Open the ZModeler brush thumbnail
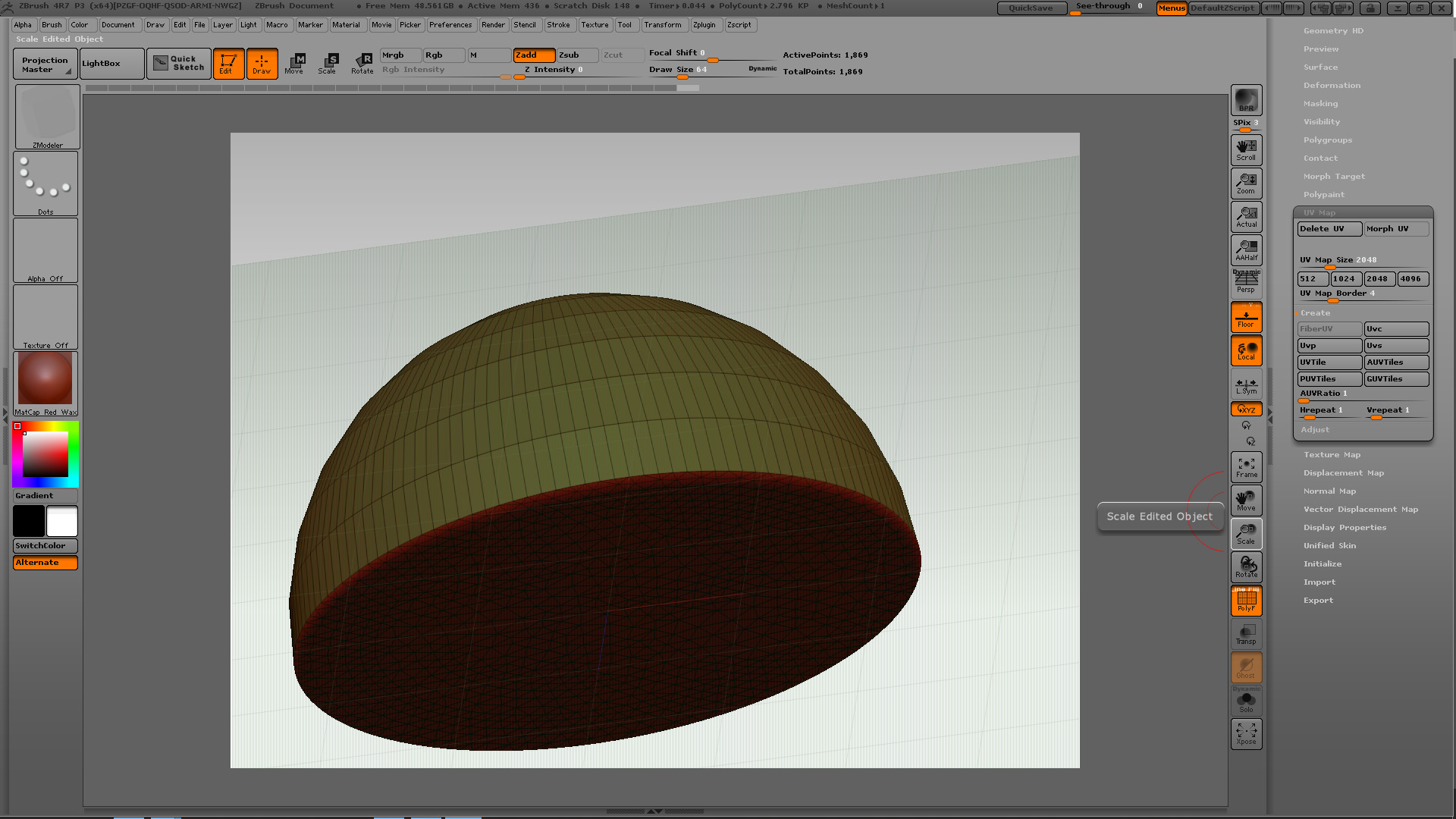Viewport: 1456px width, 819px height. [47, 116]
